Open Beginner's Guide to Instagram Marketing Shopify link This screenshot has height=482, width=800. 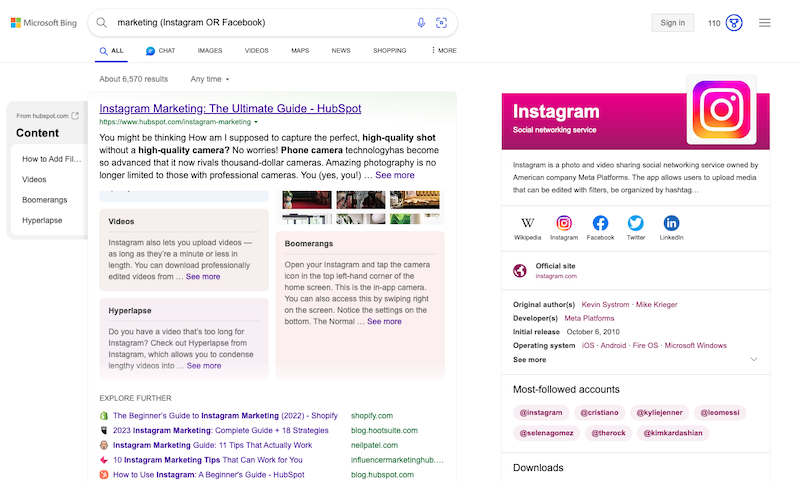click(x=225, y=416)
